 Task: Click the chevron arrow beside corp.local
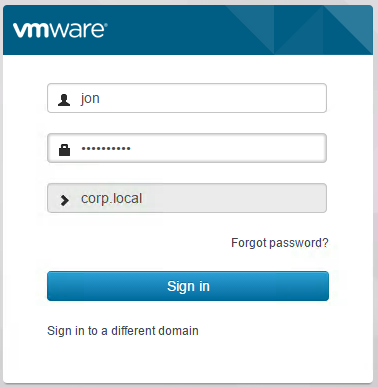coord(65,200)
